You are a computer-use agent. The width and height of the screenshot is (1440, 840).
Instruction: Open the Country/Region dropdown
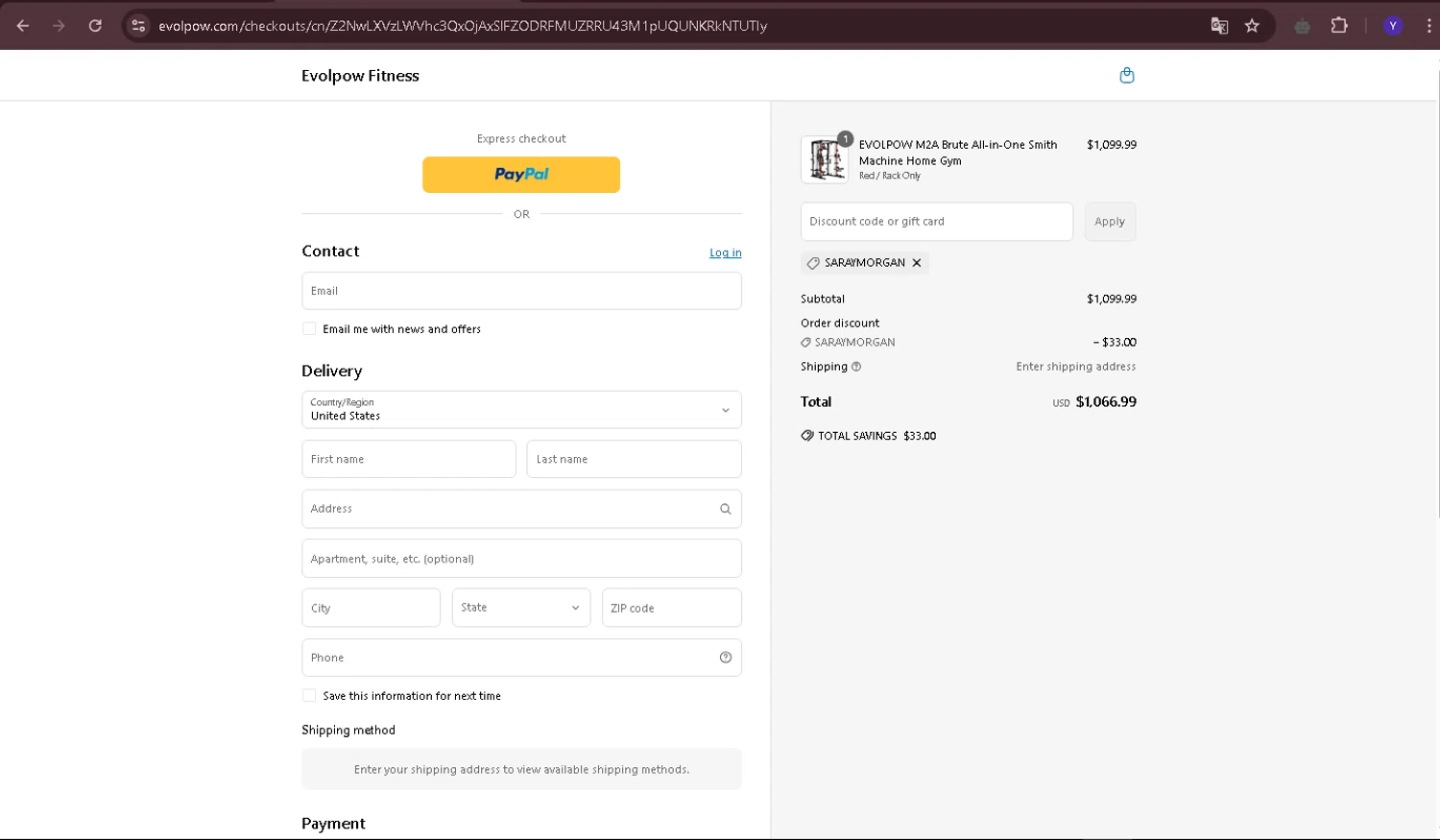(521, 410)
